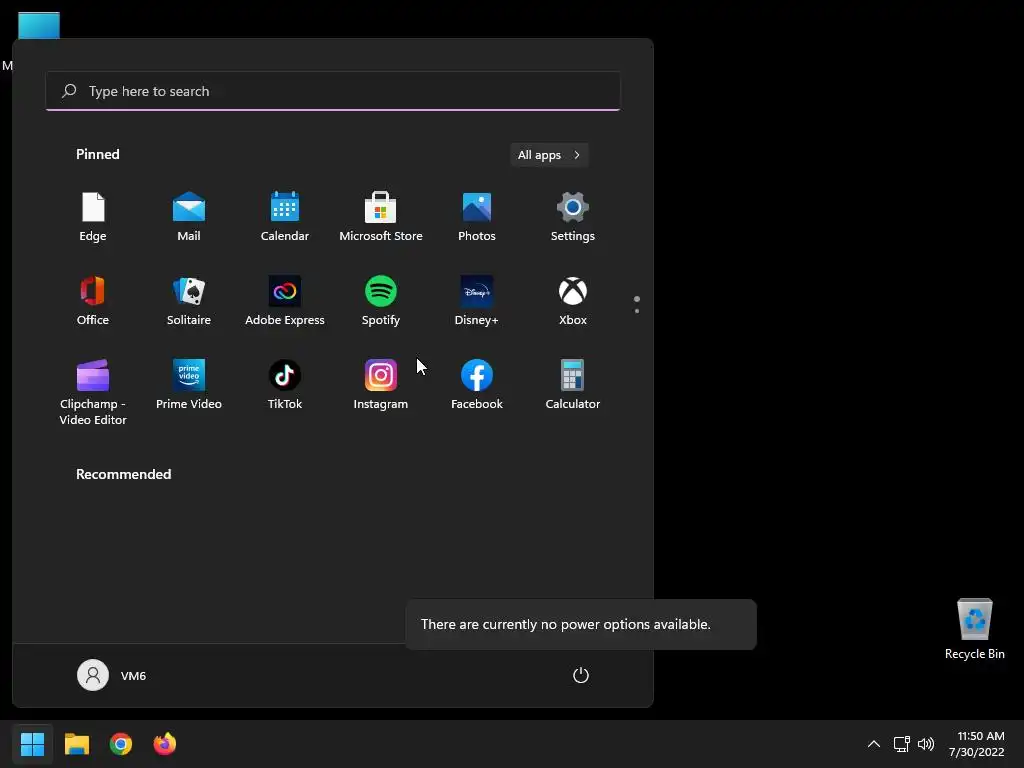Open the Settings gear app

click(573, 217)
